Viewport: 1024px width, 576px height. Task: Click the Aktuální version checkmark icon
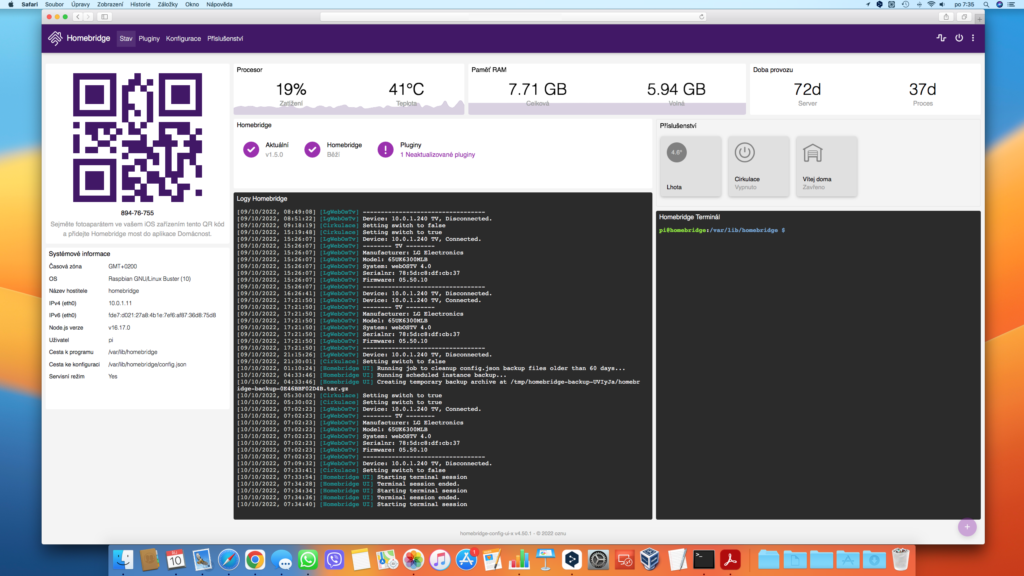click(x=251, y=150)
